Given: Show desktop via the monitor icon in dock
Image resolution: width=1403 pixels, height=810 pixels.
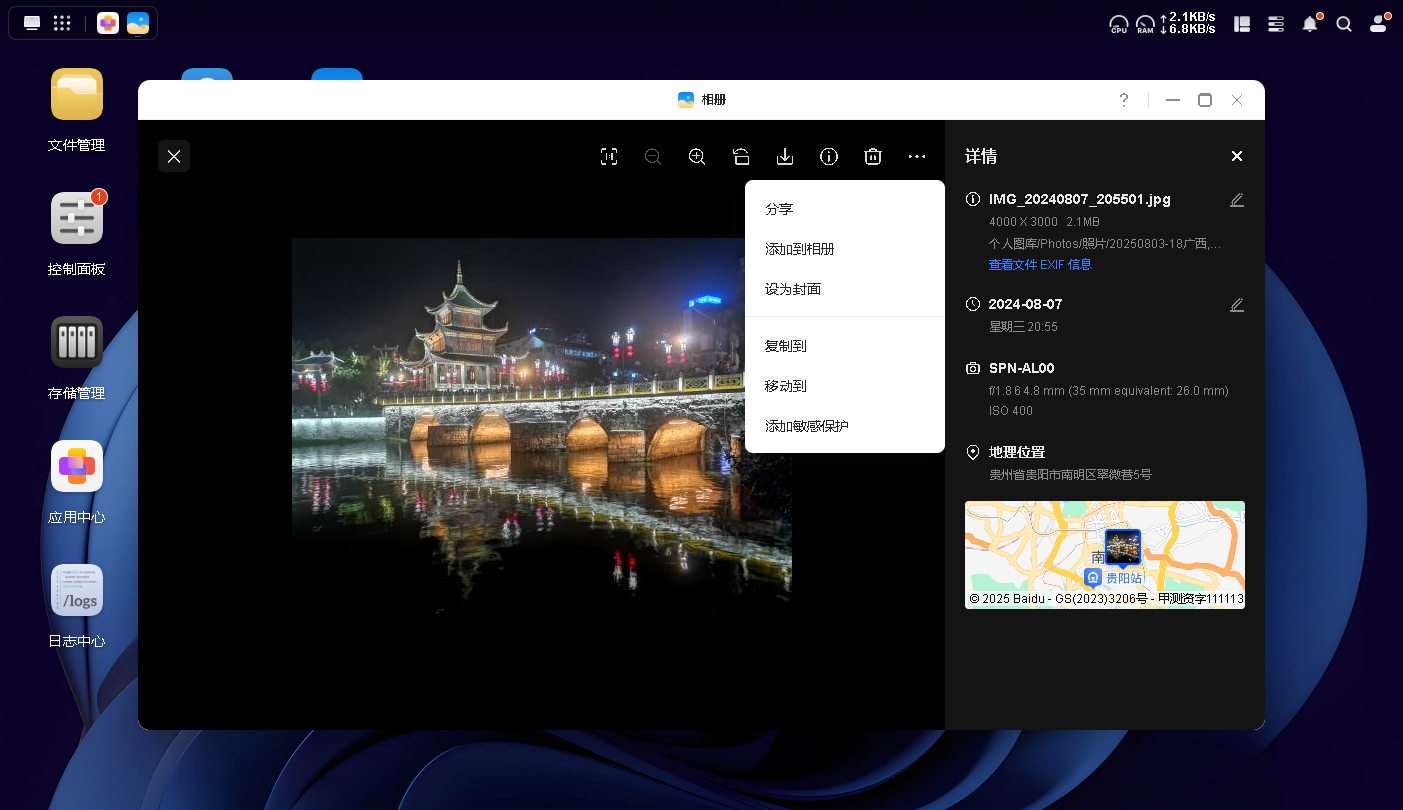Looking at the screenshot, I should coord(32,23).
